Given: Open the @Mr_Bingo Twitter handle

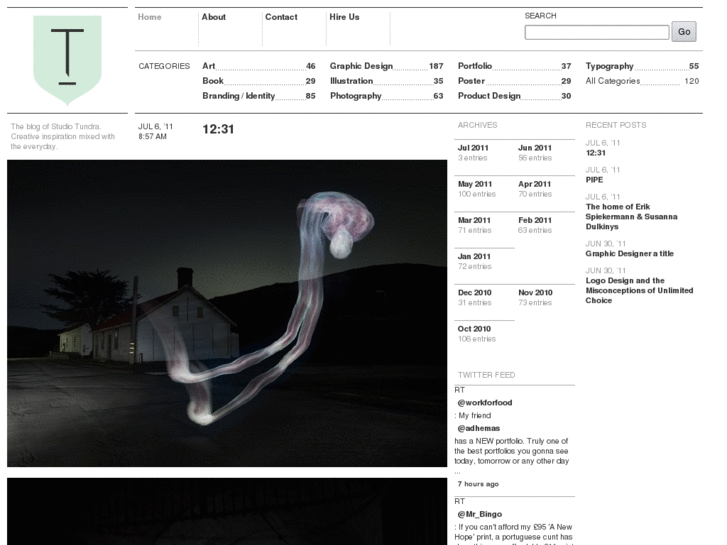Looking at the screenshot, I should tap(479, 514).
